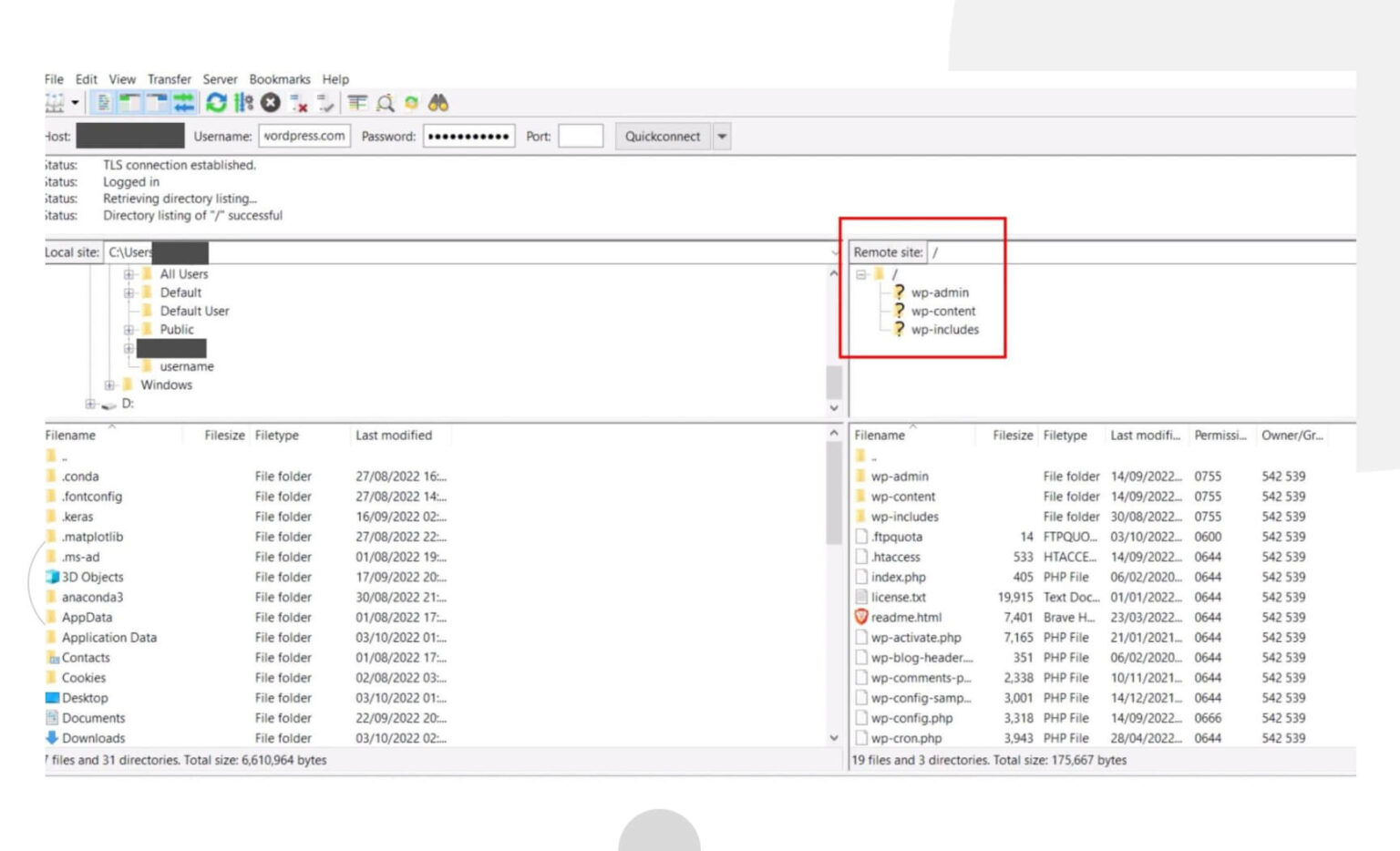The image size is (1400, 851).
Task: Click the Quickconnect button
Action: point(664,136)
